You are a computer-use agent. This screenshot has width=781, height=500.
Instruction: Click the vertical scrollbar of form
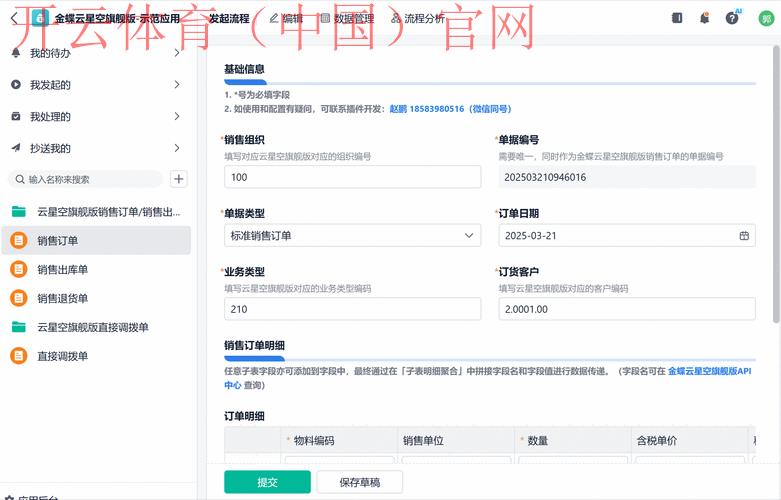pos(776,184)
